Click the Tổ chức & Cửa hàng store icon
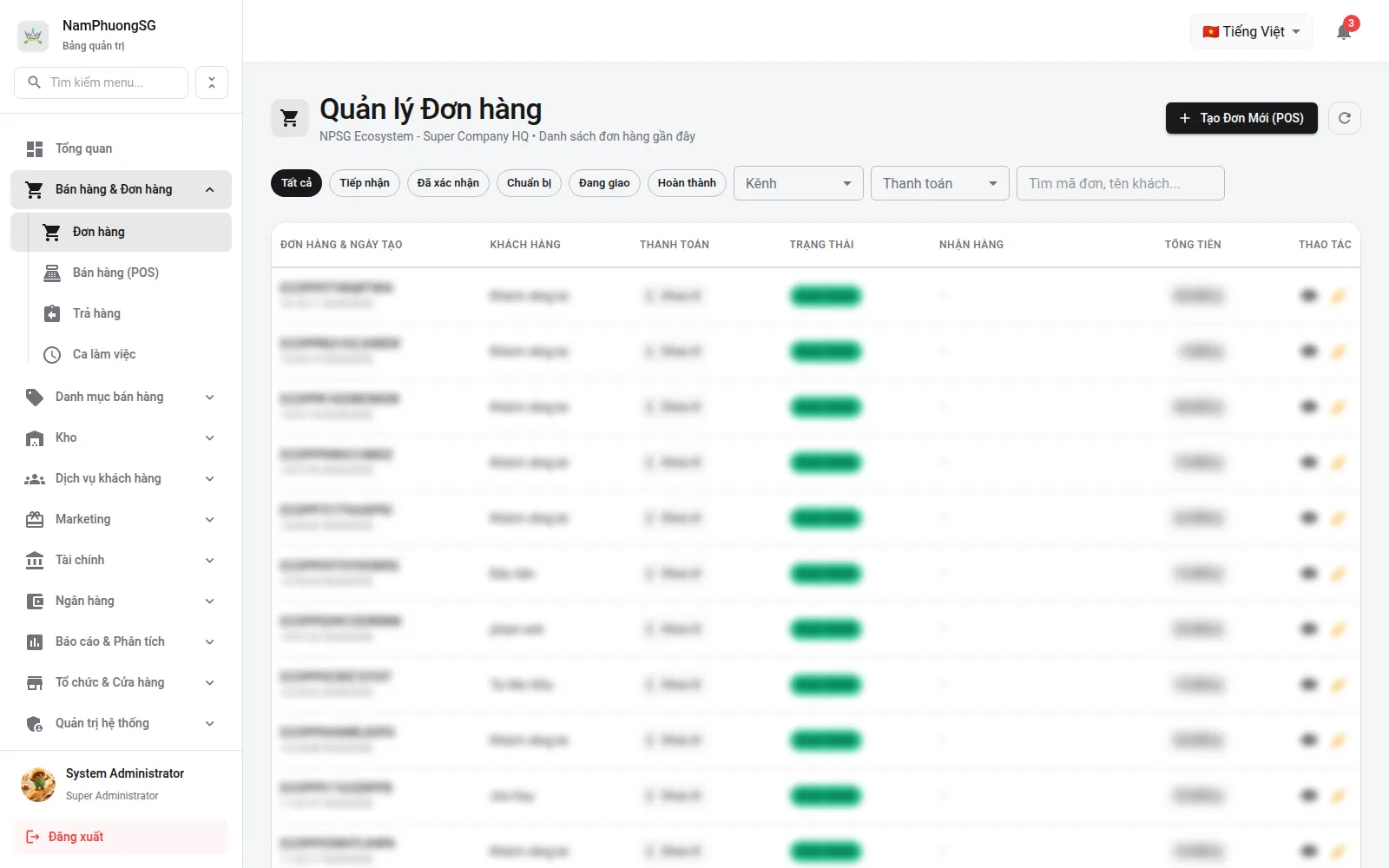 [x=35, y=683]
